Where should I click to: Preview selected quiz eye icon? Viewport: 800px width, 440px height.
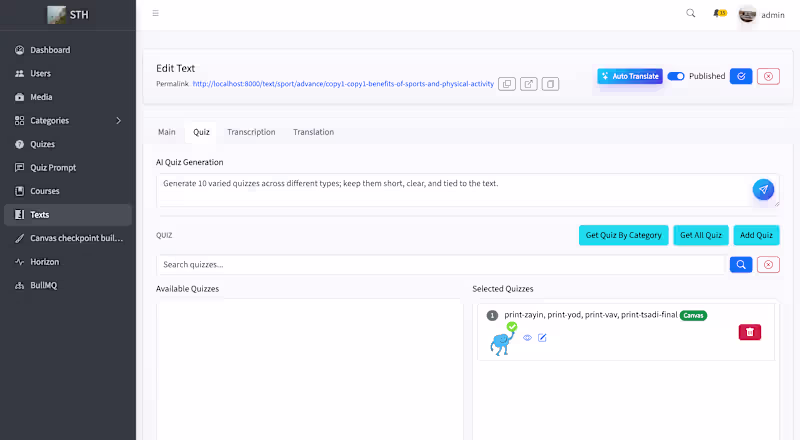pos(528,337)
